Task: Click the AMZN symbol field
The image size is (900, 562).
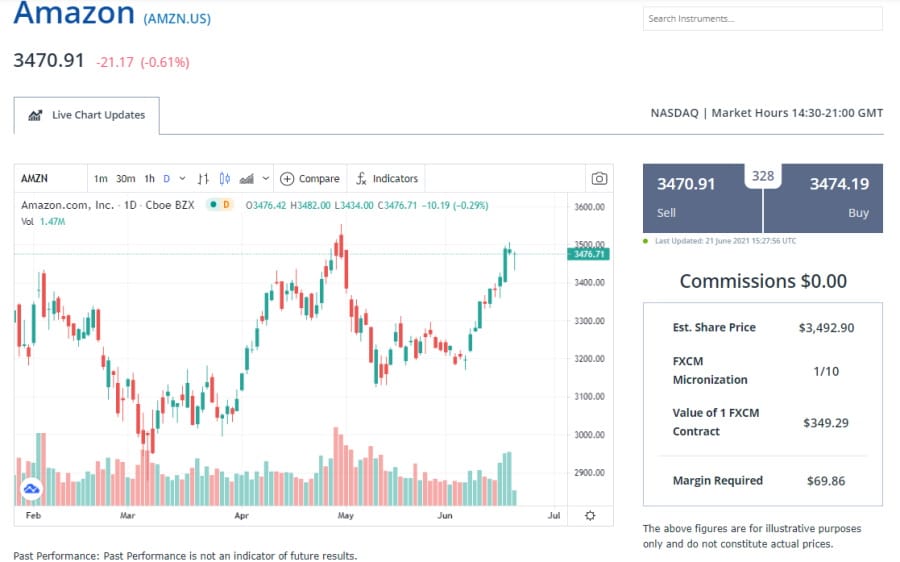Action: click(x=51, y=179)
